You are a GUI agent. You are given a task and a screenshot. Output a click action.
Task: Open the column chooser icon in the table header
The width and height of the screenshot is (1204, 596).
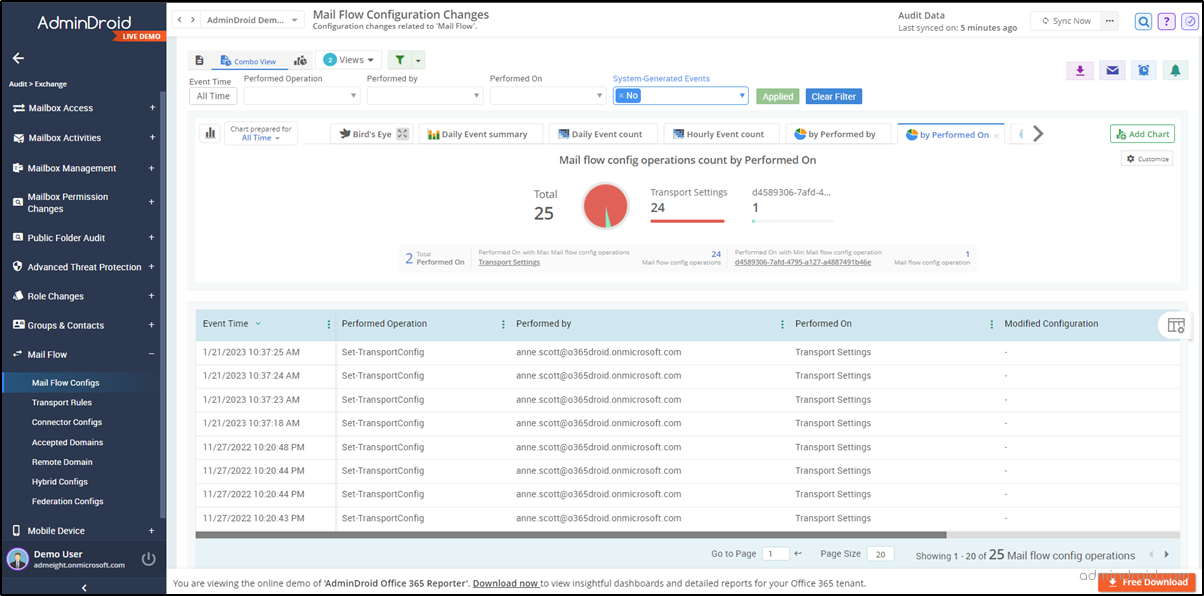1176,325
